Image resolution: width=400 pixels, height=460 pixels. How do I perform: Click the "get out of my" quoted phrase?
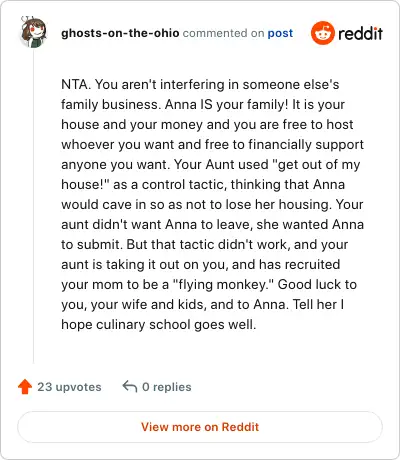317,165
